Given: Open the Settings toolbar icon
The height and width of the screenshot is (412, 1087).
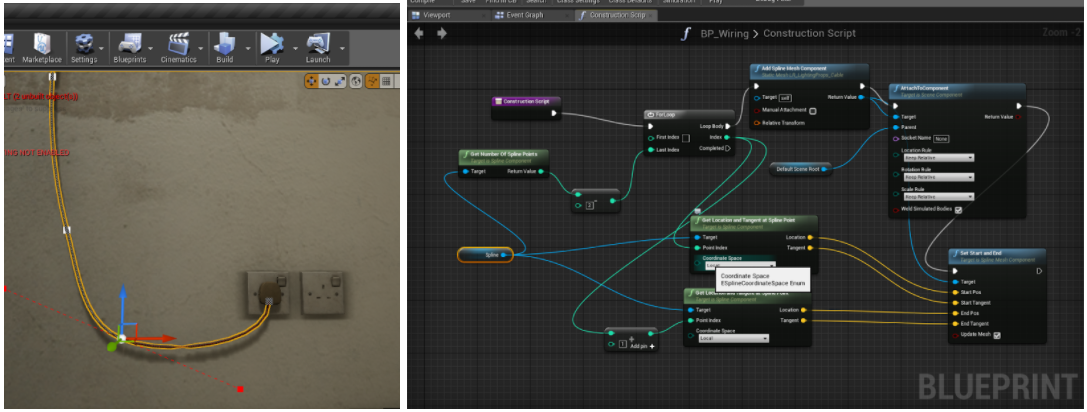Looking at the screenshot, I should point(84,49).
